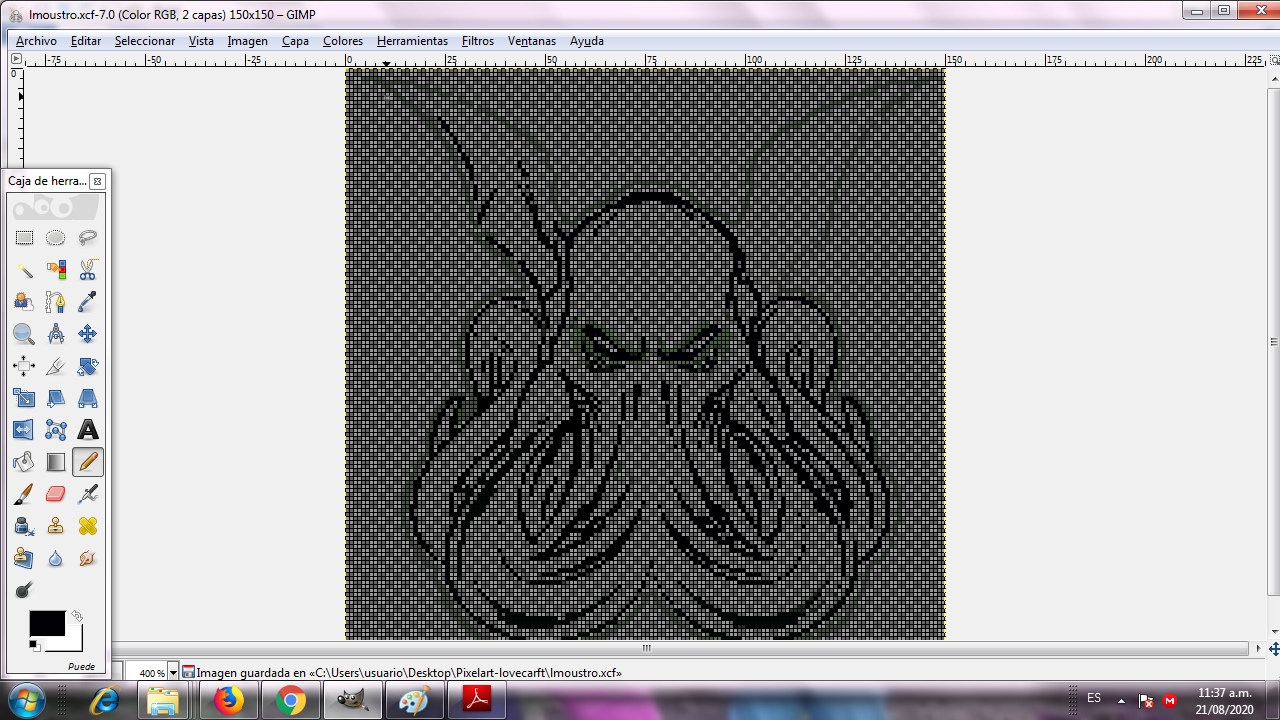Select the Move tool
Image resolution: width=1280 pixels, height=720 pixels.
click(88, 334)
